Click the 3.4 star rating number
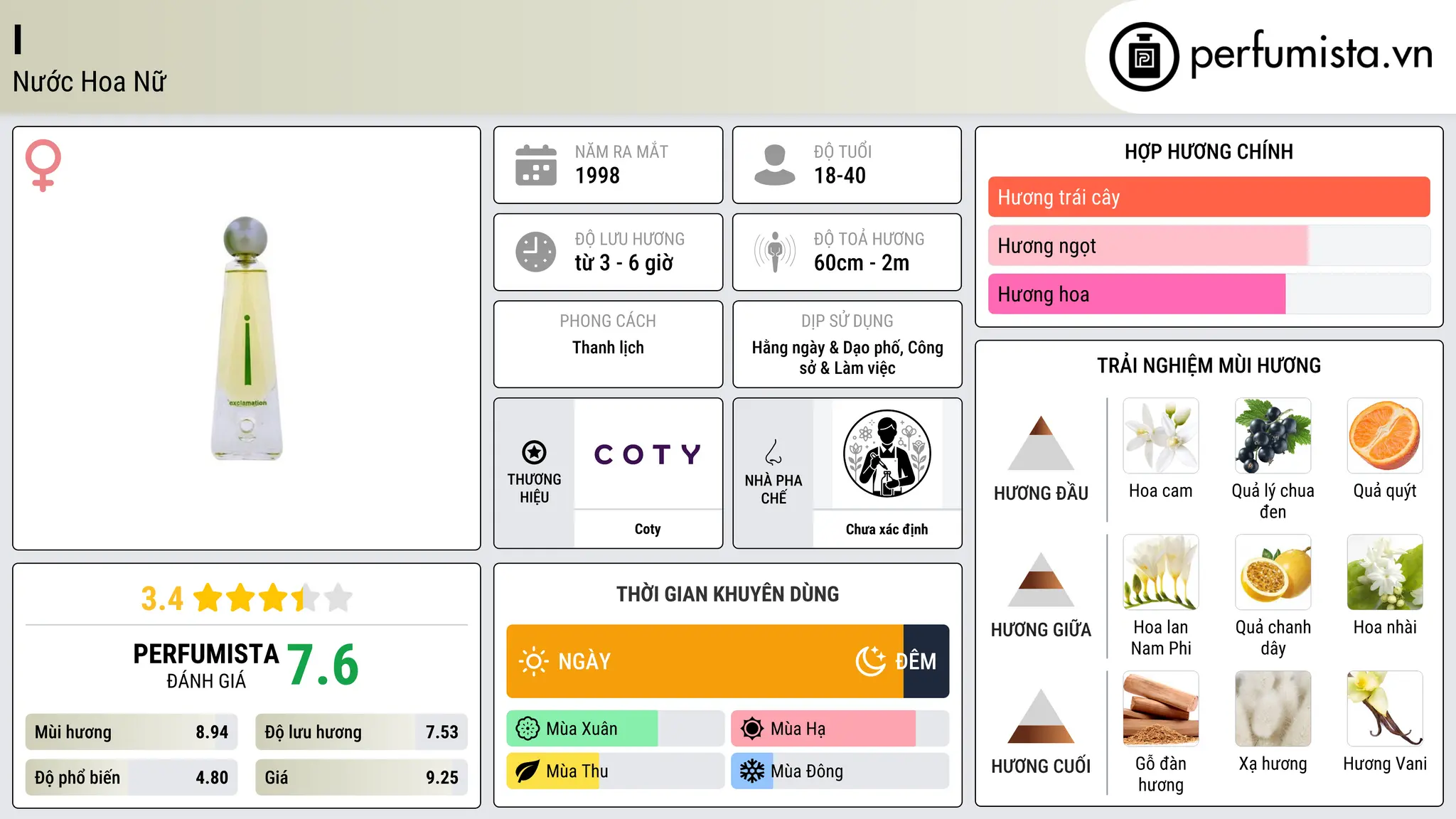Viewport: 1456px width, 819px height. (162, 599)
